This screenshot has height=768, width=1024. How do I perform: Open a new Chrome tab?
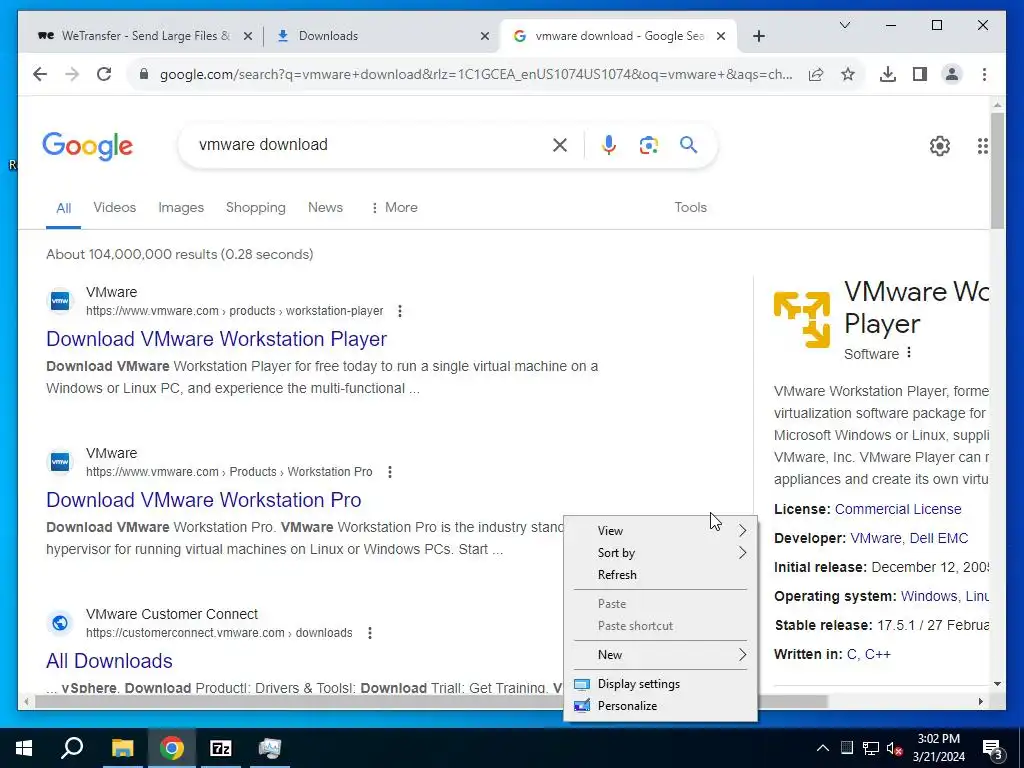pyautogui.click(x=758, y=36)
